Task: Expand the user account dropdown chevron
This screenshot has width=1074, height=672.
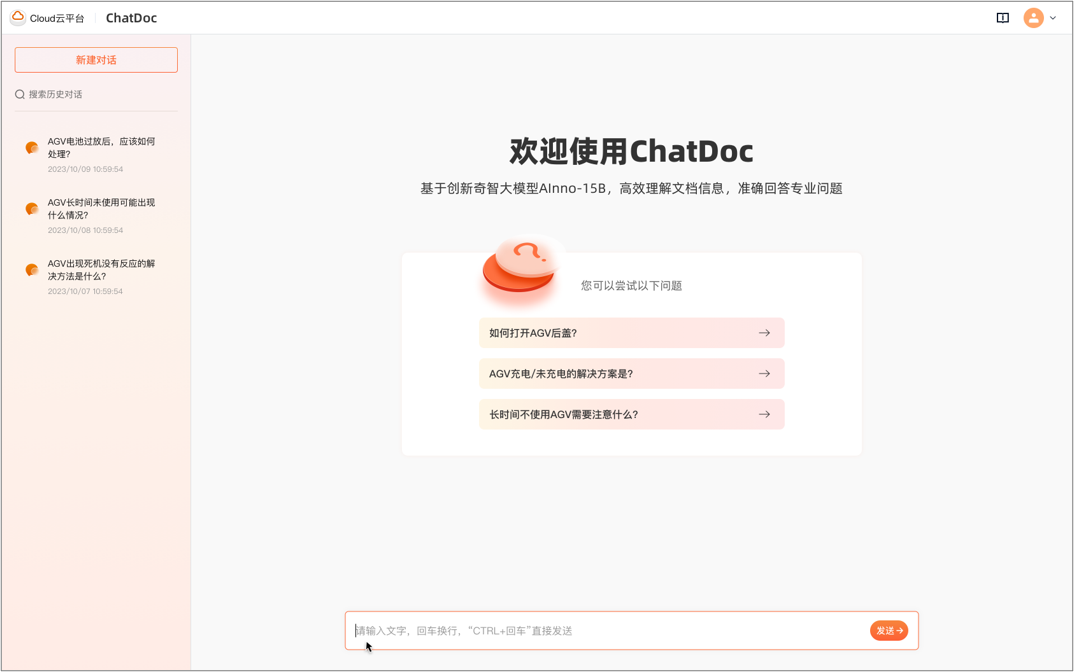Action: [x=1053, y=18]
